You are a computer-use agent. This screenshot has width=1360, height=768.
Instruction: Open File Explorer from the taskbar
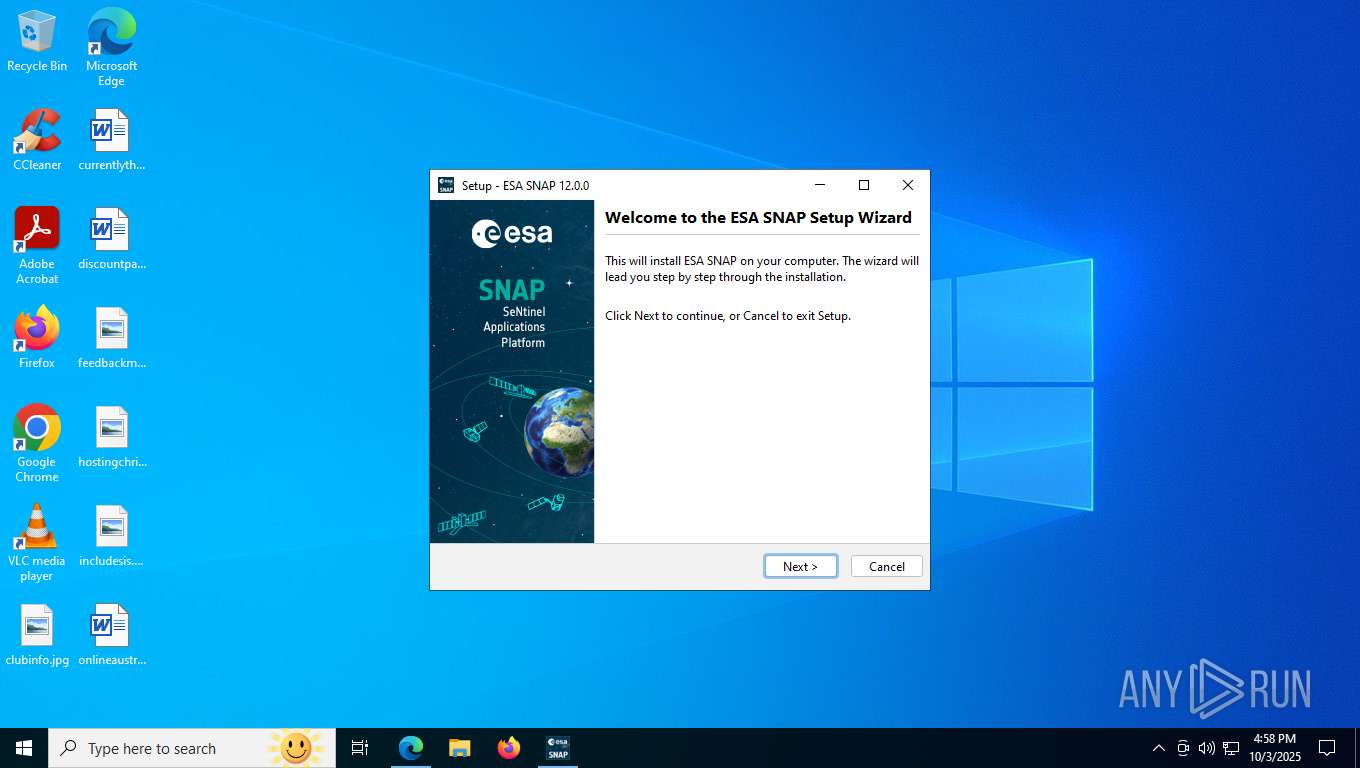coord(459,748)
